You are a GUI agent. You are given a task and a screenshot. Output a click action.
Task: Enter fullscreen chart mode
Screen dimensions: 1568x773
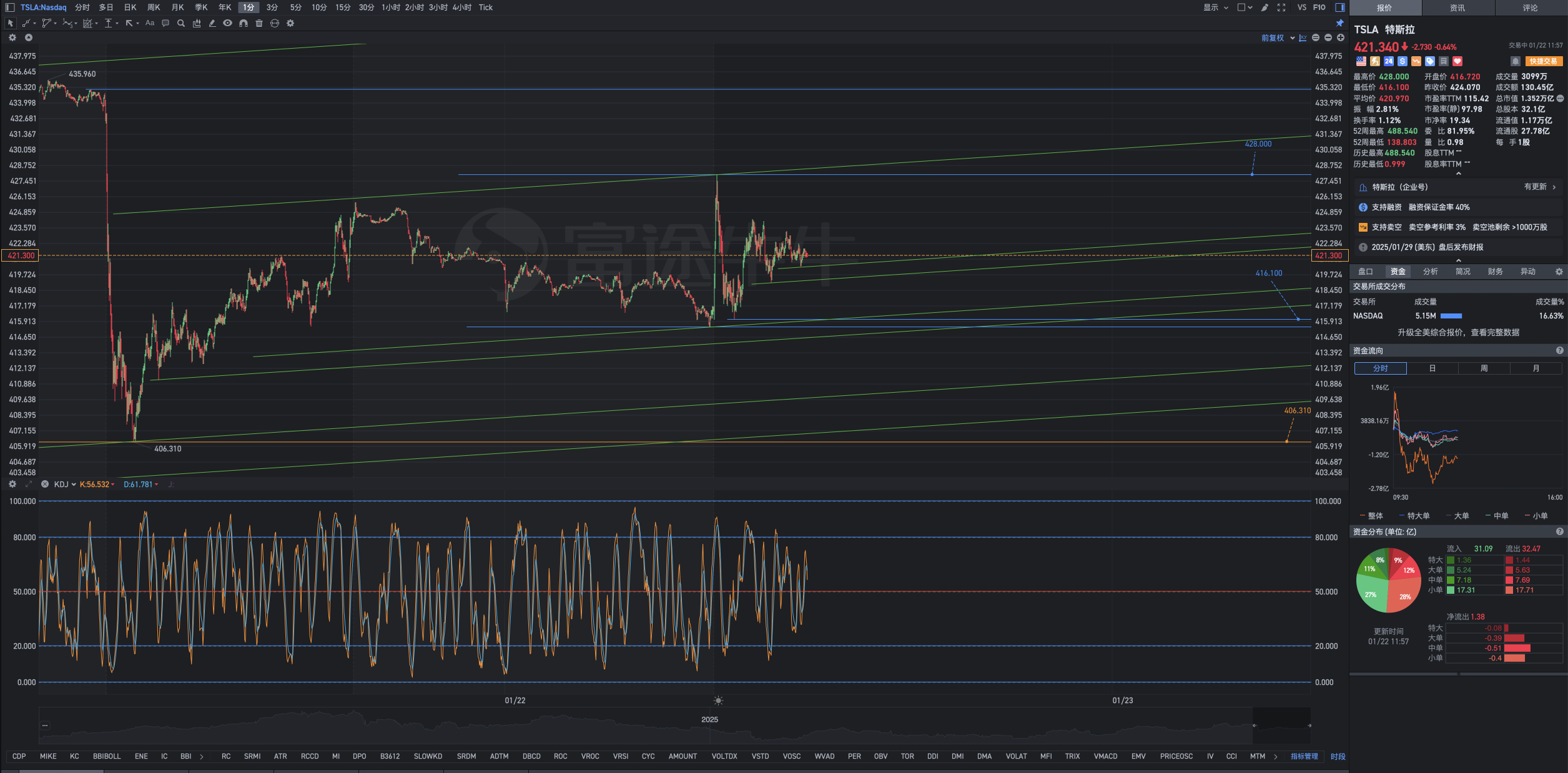[1281, 7]
